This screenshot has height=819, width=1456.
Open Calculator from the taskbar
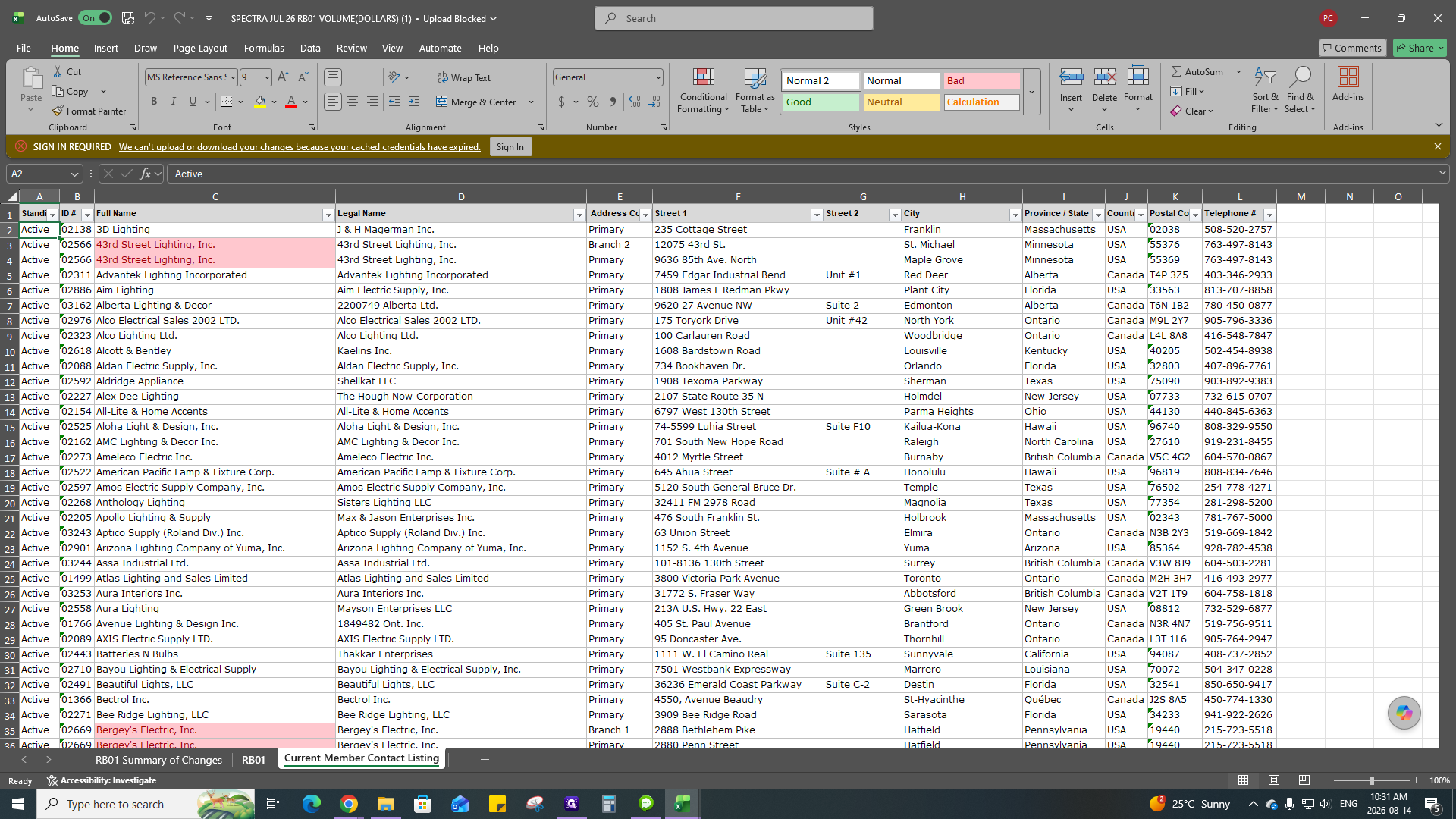click(x=608, y=804)
